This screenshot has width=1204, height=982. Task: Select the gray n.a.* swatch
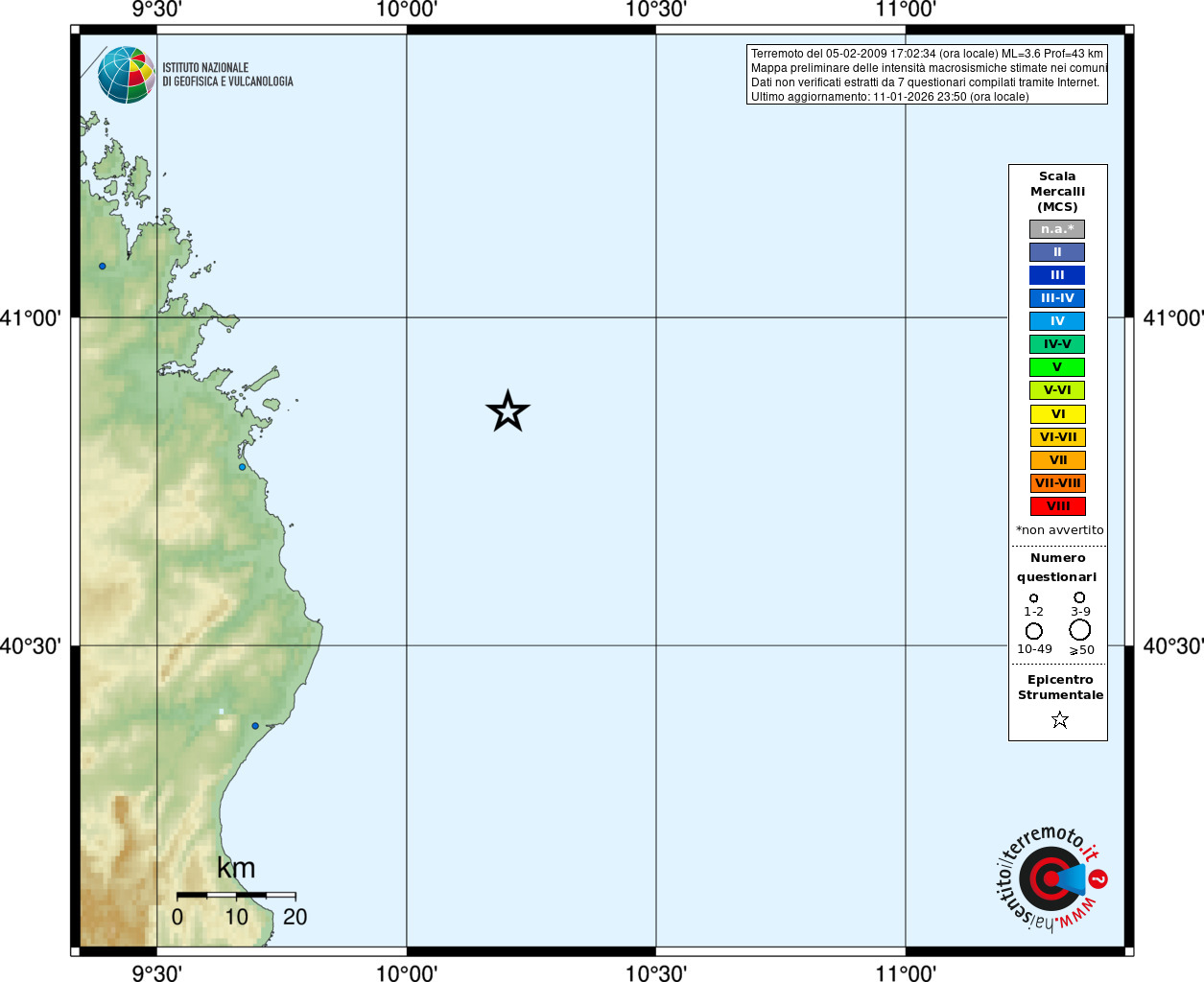tap(1057, 229)
